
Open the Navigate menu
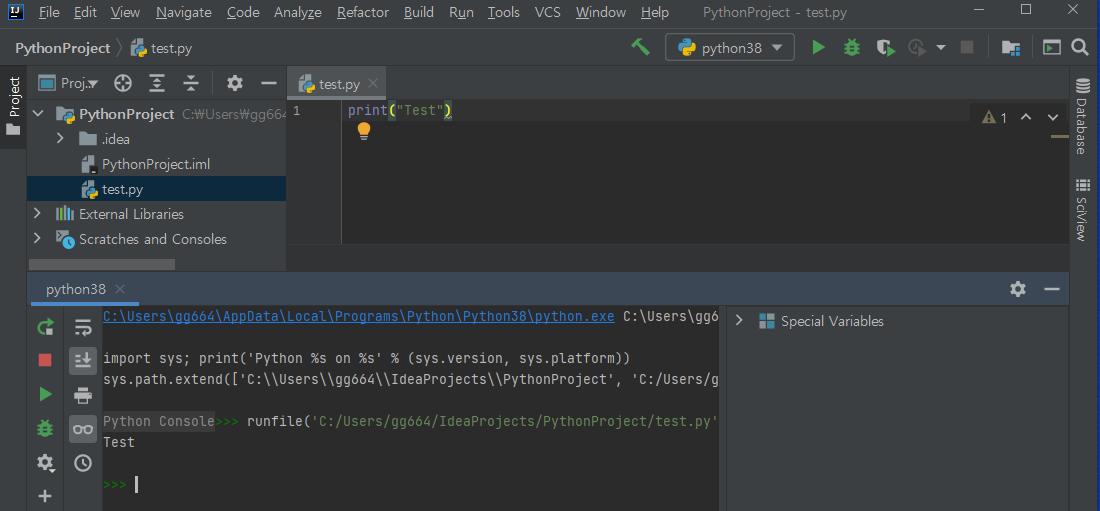[x=184, y=12]
